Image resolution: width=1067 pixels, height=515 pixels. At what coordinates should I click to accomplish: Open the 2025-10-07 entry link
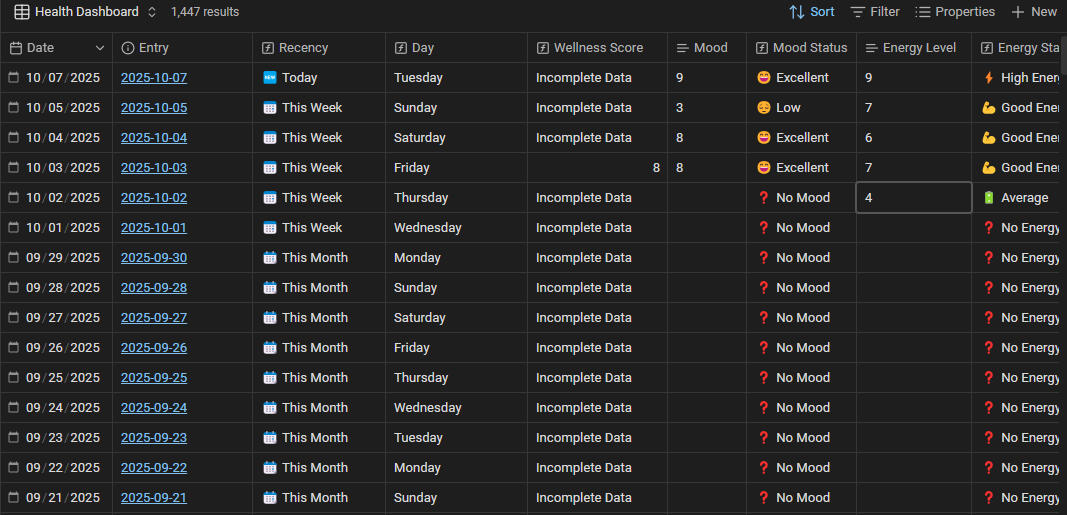[x=154, y=78]
